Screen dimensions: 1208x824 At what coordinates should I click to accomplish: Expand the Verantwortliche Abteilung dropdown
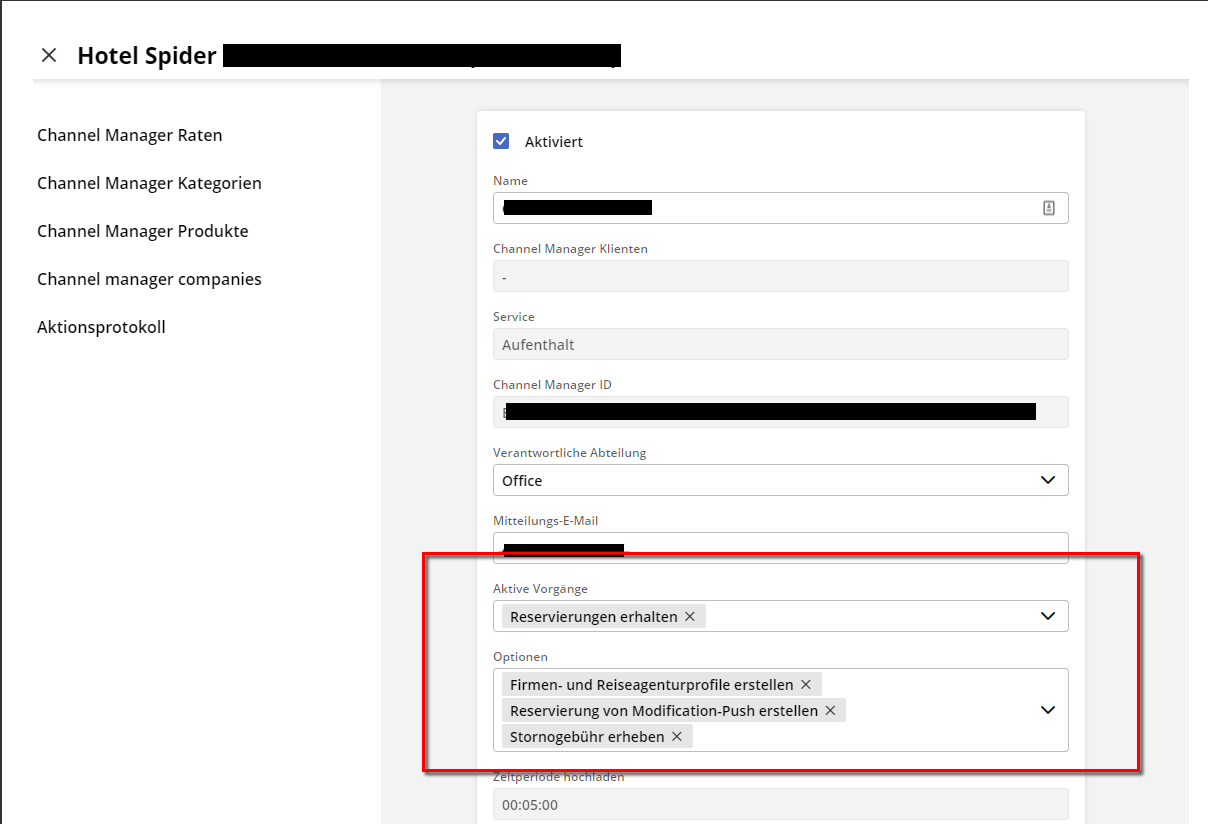[x=1047, y=480]
